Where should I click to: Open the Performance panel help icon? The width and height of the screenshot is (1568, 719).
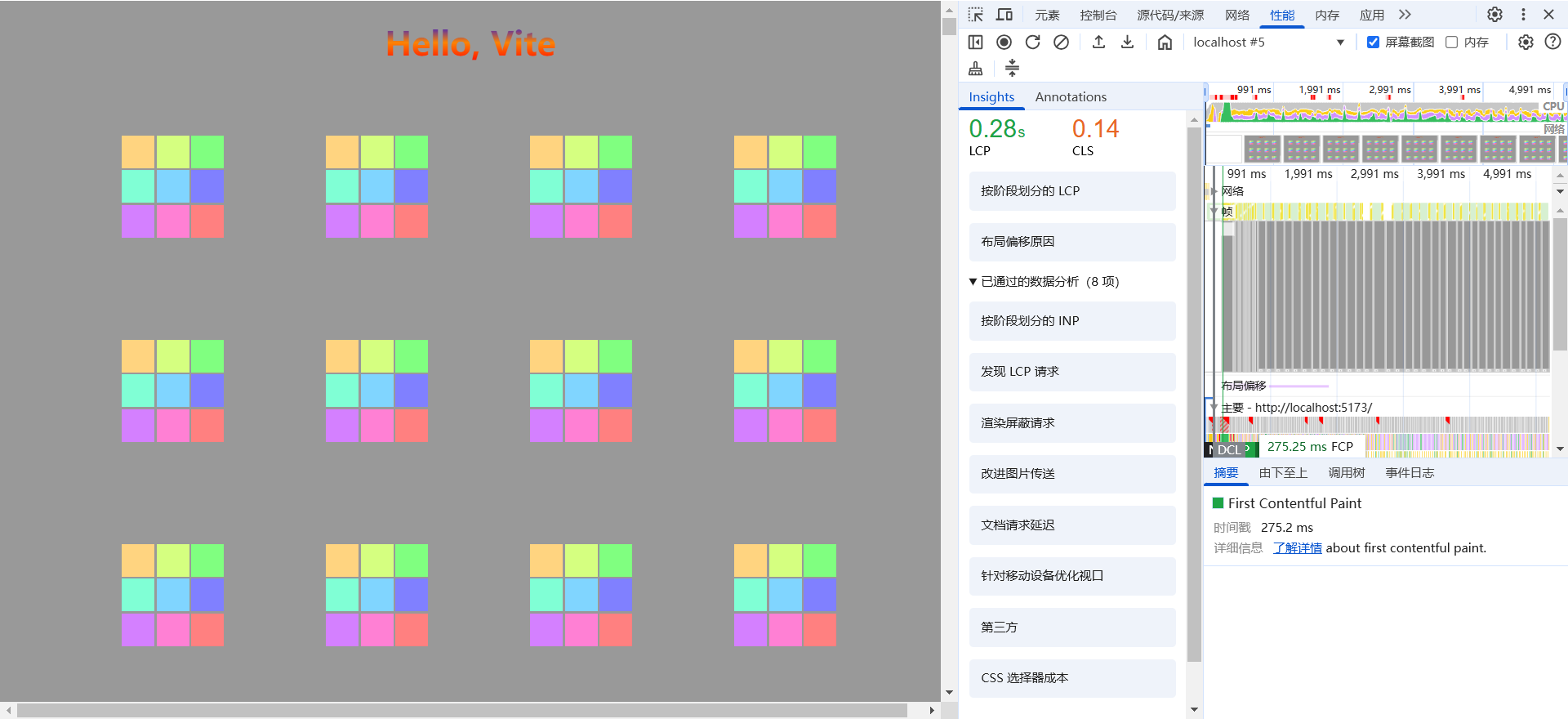point(1552,42)
